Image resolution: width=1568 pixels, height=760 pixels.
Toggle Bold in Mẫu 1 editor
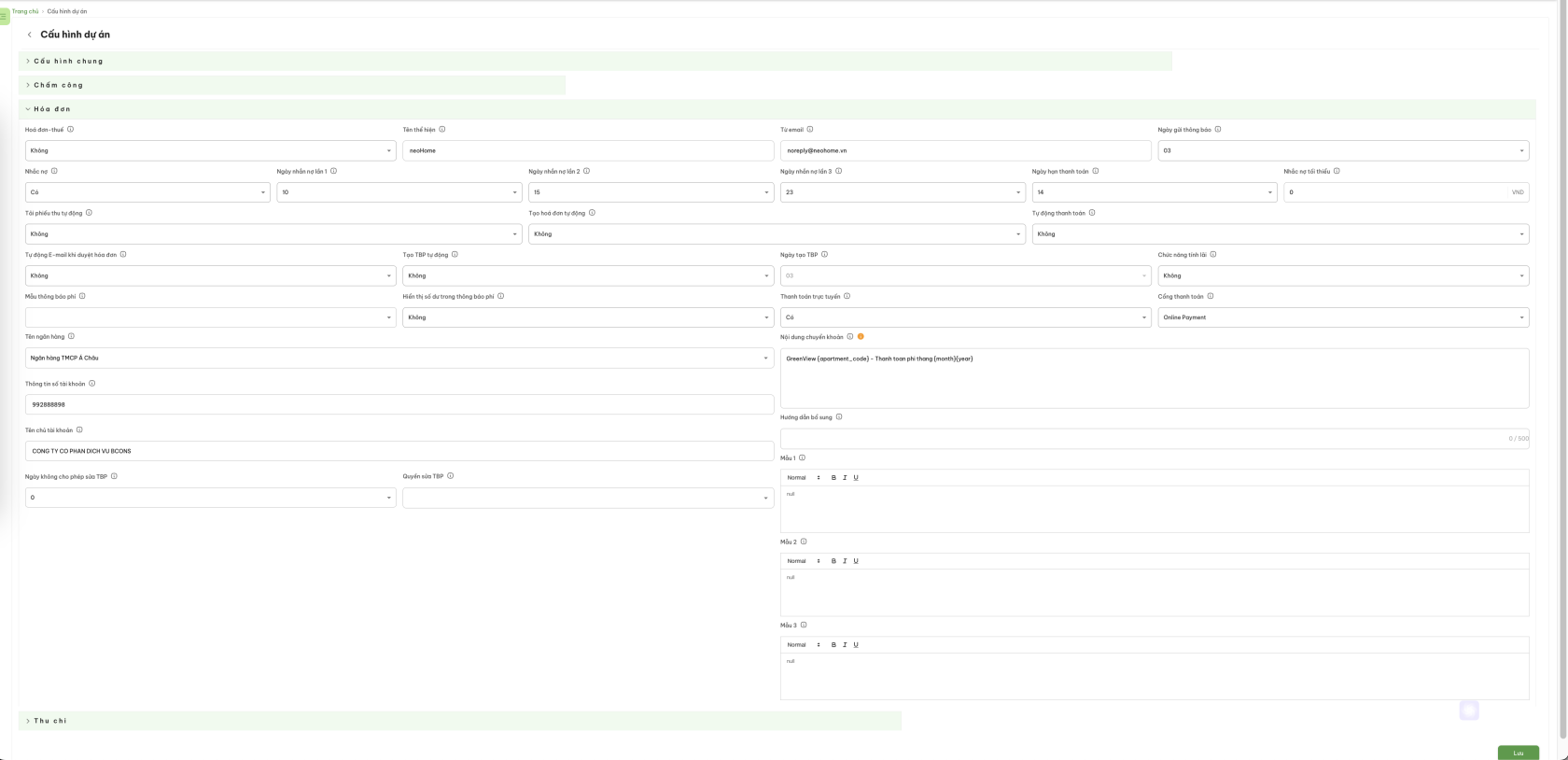[x=833, y=478]
